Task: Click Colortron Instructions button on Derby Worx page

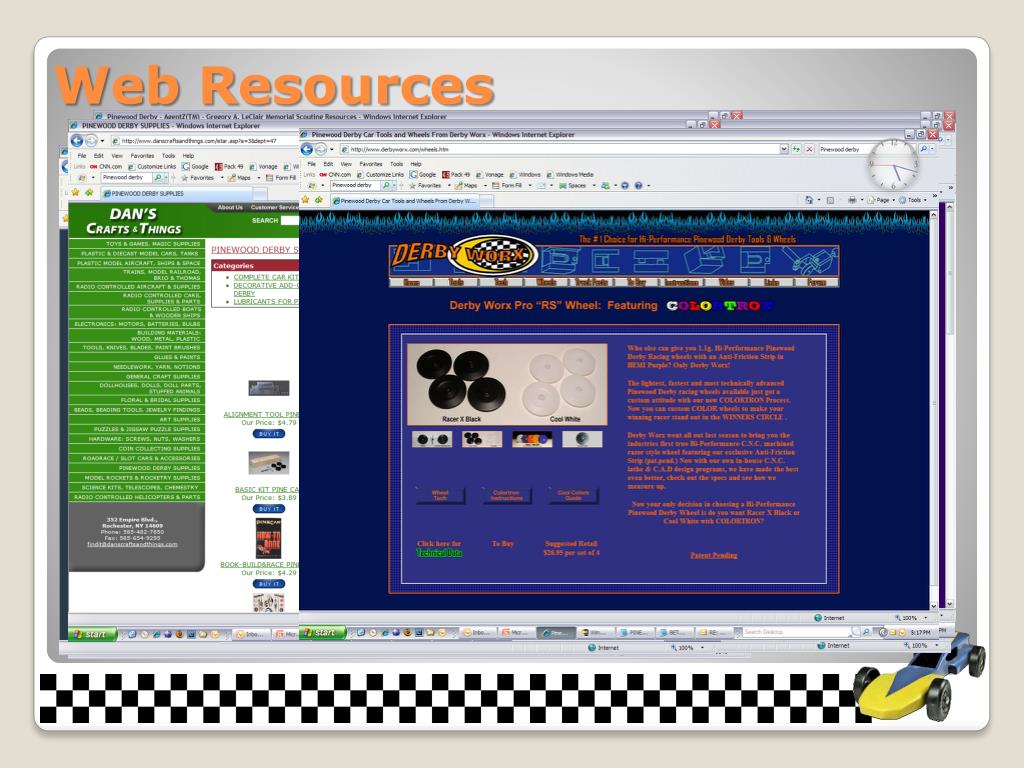Action: pos(506,496)
